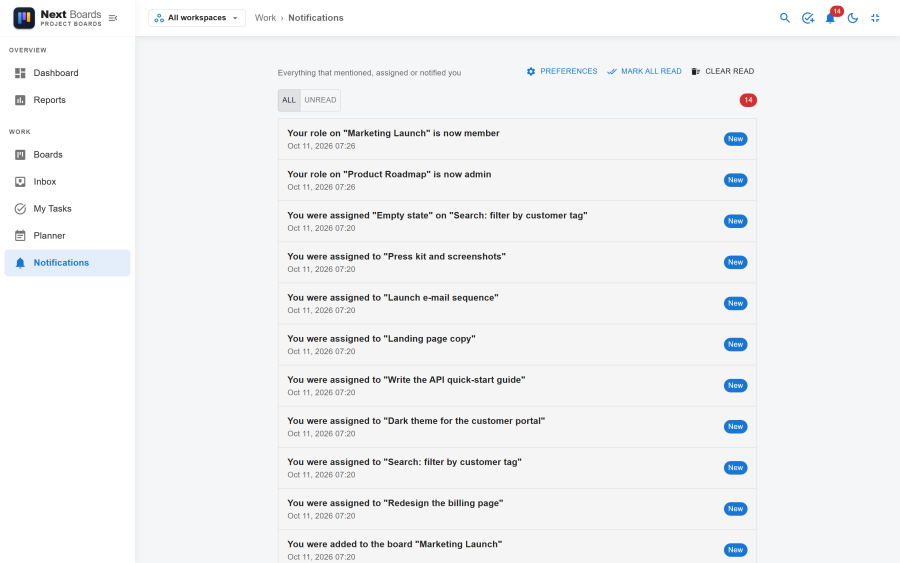Open assigned to "Search: filter by customer tag" notification
900x563 pixels.
517,468
